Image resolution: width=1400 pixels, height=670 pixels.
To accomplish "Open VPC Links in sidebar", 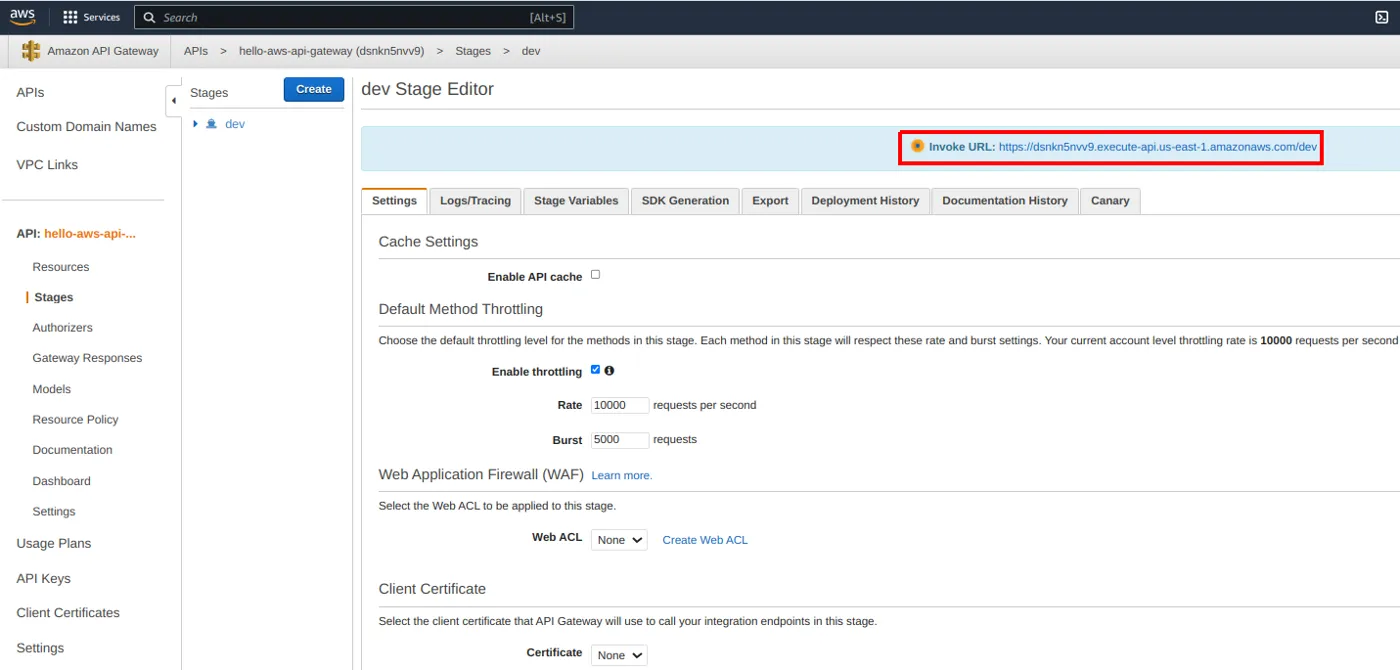I will 47,165.
